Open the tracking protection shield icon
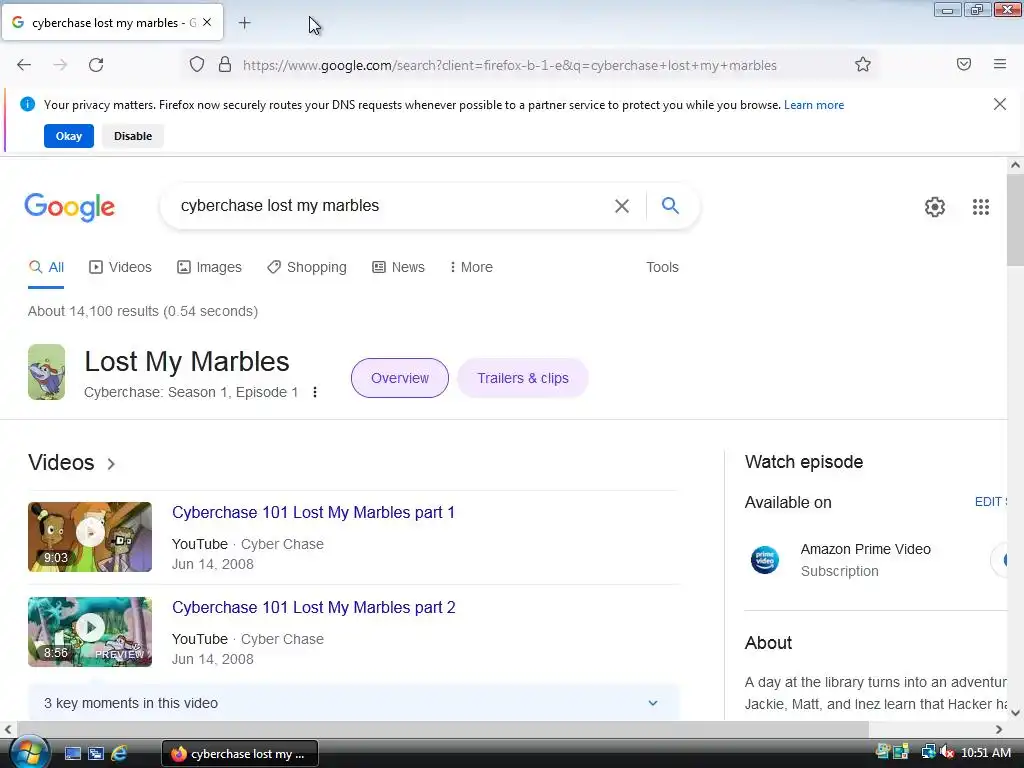The height and width of the screenshot is (768, 1024). (197, 65)
